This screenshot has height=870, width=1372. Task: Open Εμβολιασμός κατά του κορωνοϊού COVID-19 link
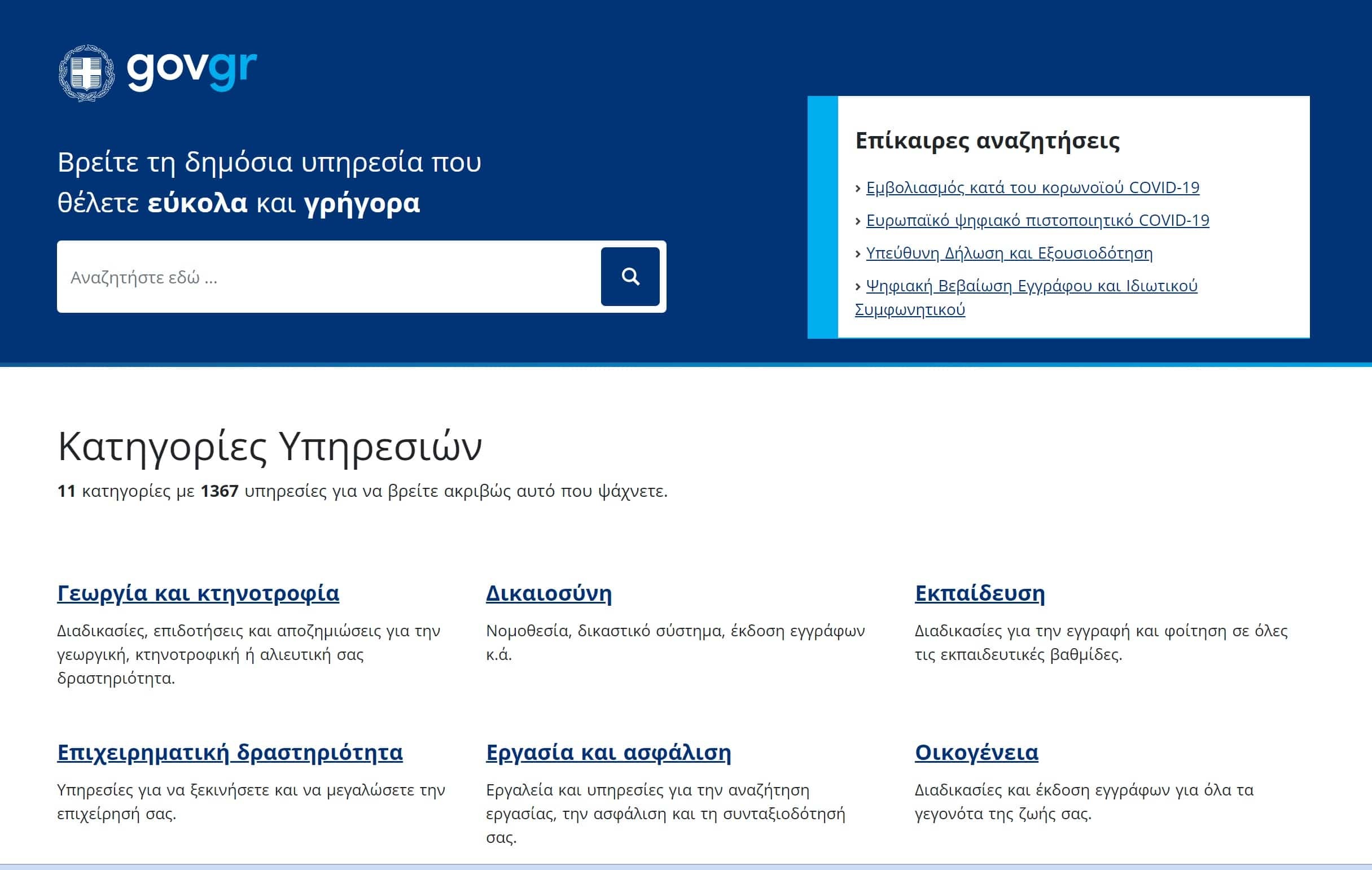pyautogui.click(x=1032, y=187)
